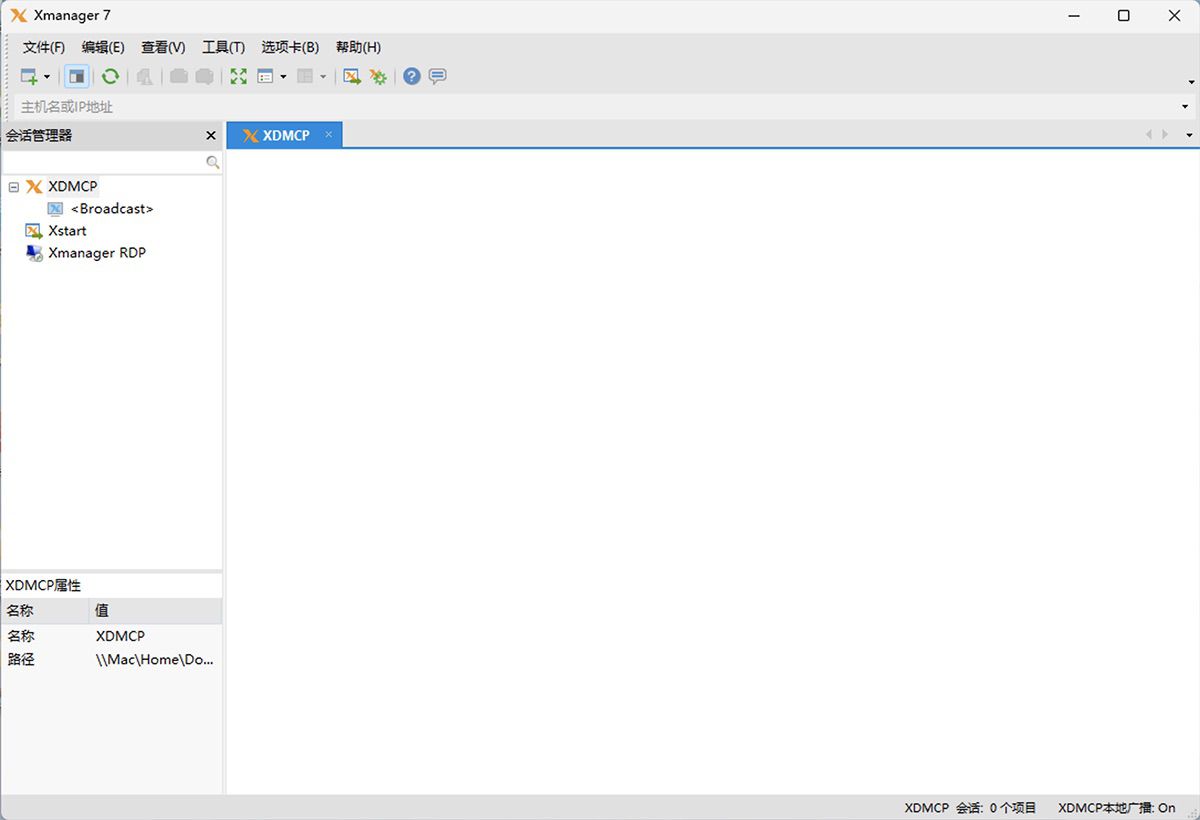The height and width of the screenshot is (820, 1200).
Task: Open the 工具(T) menu
Action: (223, 47)
